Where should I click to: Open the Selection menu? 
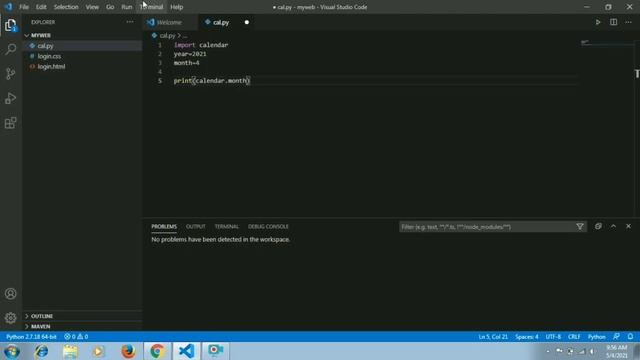66,7
